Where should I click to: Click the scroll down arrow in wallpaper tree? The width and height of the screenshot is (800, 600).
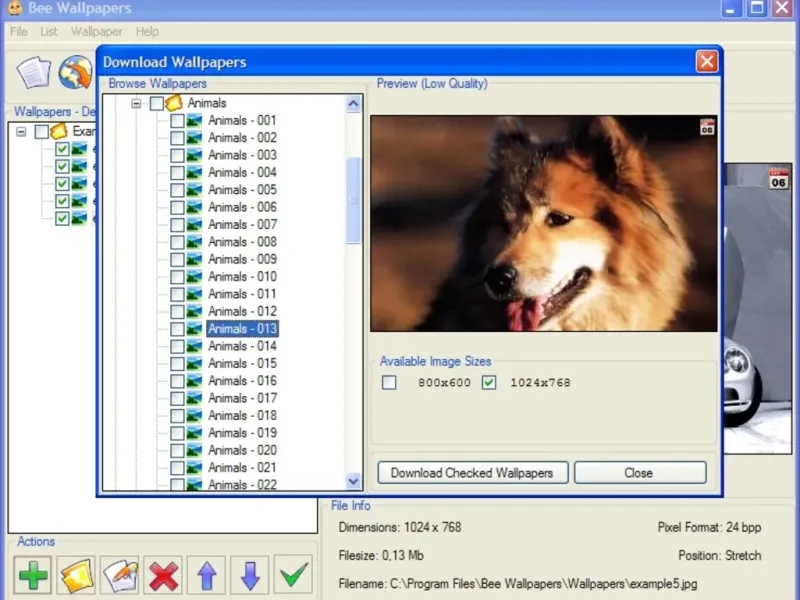353,481
